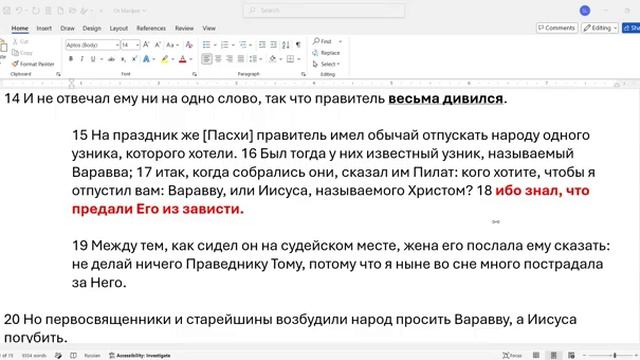Open the Change Case dropdown

(172, 44)
